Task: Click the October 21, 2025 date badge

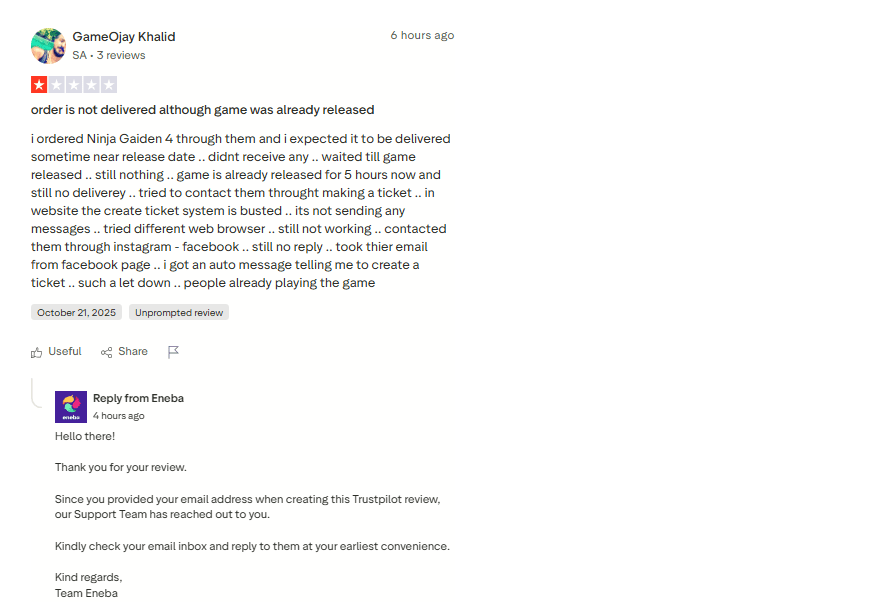Action: [76, 313]
